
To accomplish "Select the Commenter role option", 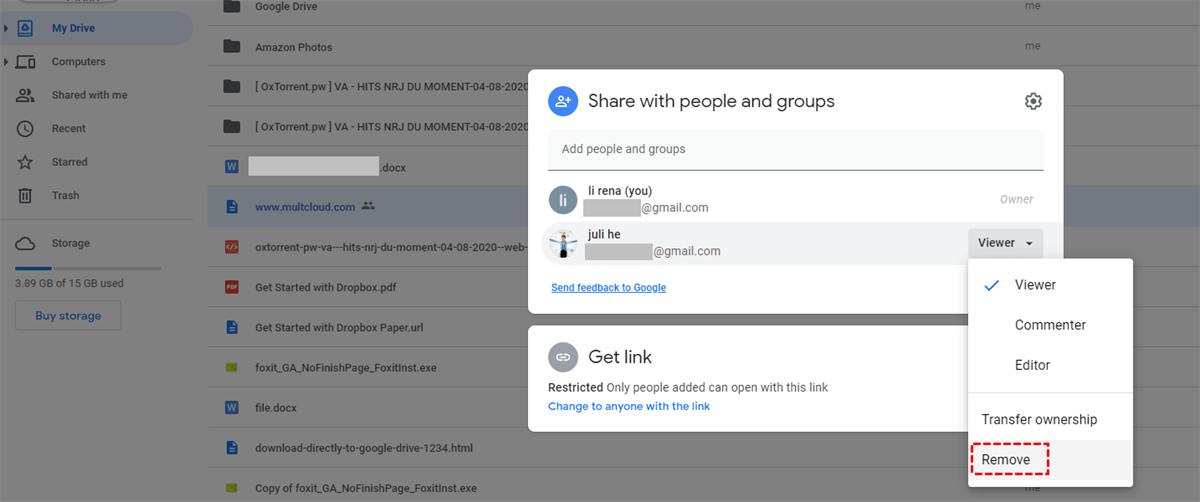I will click(x=1050, y=325).
